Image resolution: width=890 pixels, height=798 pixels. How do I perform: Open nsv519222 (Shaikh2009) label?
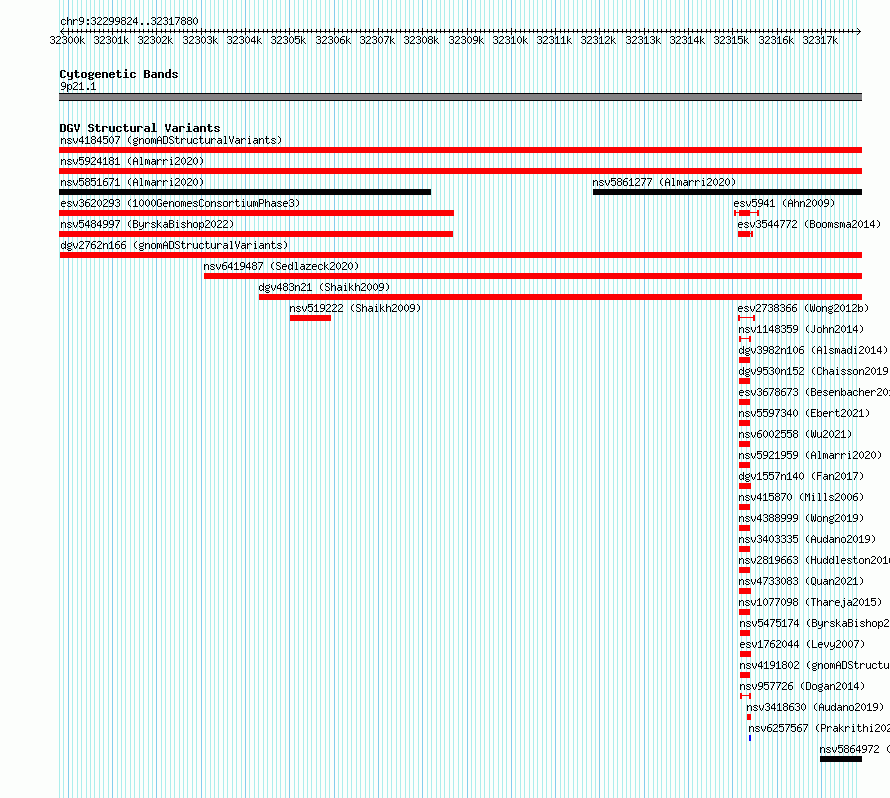click(x=355, y=308)
